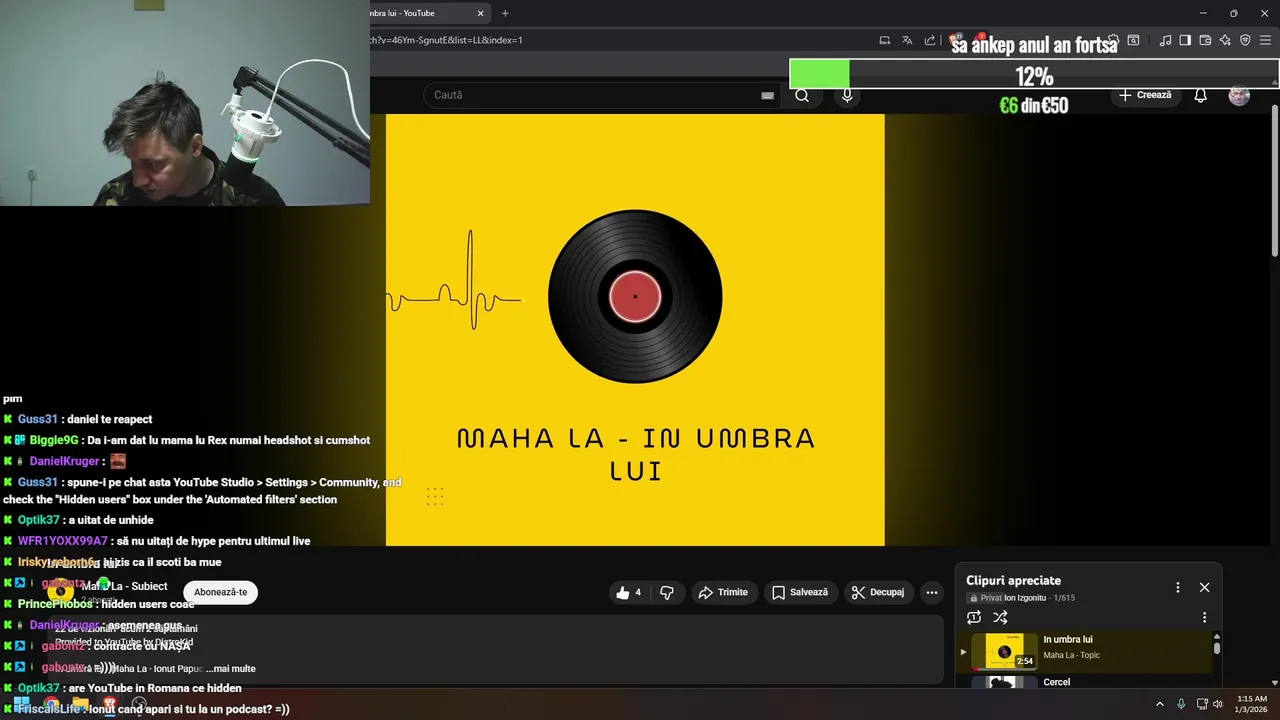This screenshot has width=1280, height=720.
Task: Click the browser share page icon
Action: 930,40
